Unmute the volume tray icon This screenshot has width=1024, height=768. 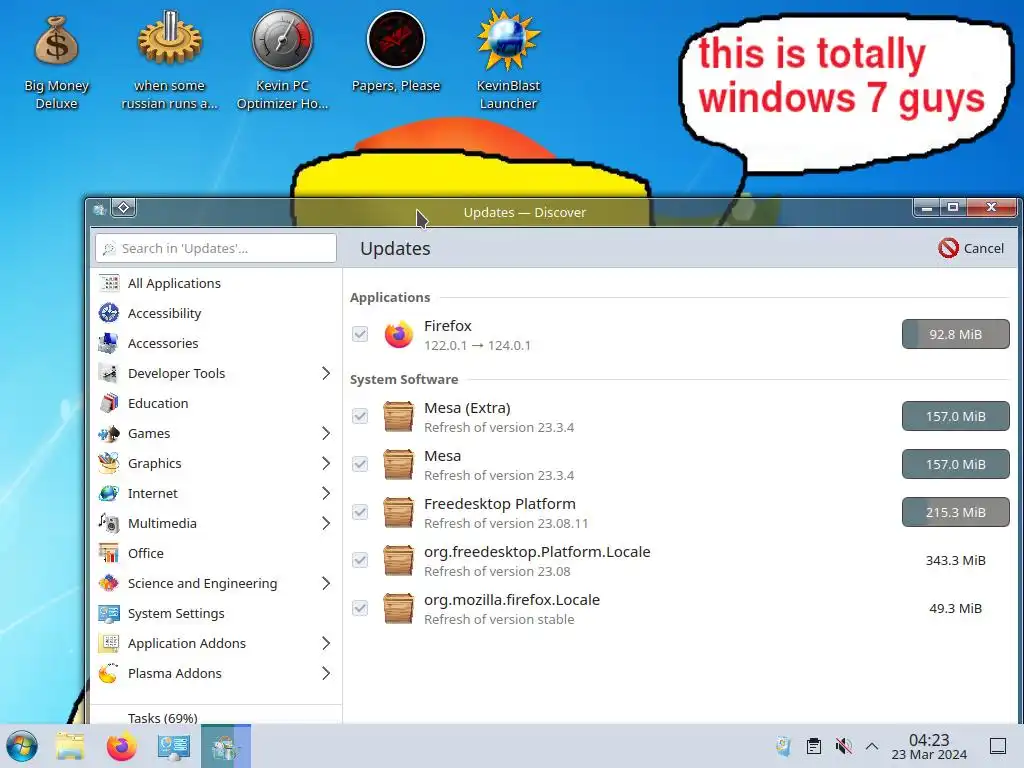[844, 746]
